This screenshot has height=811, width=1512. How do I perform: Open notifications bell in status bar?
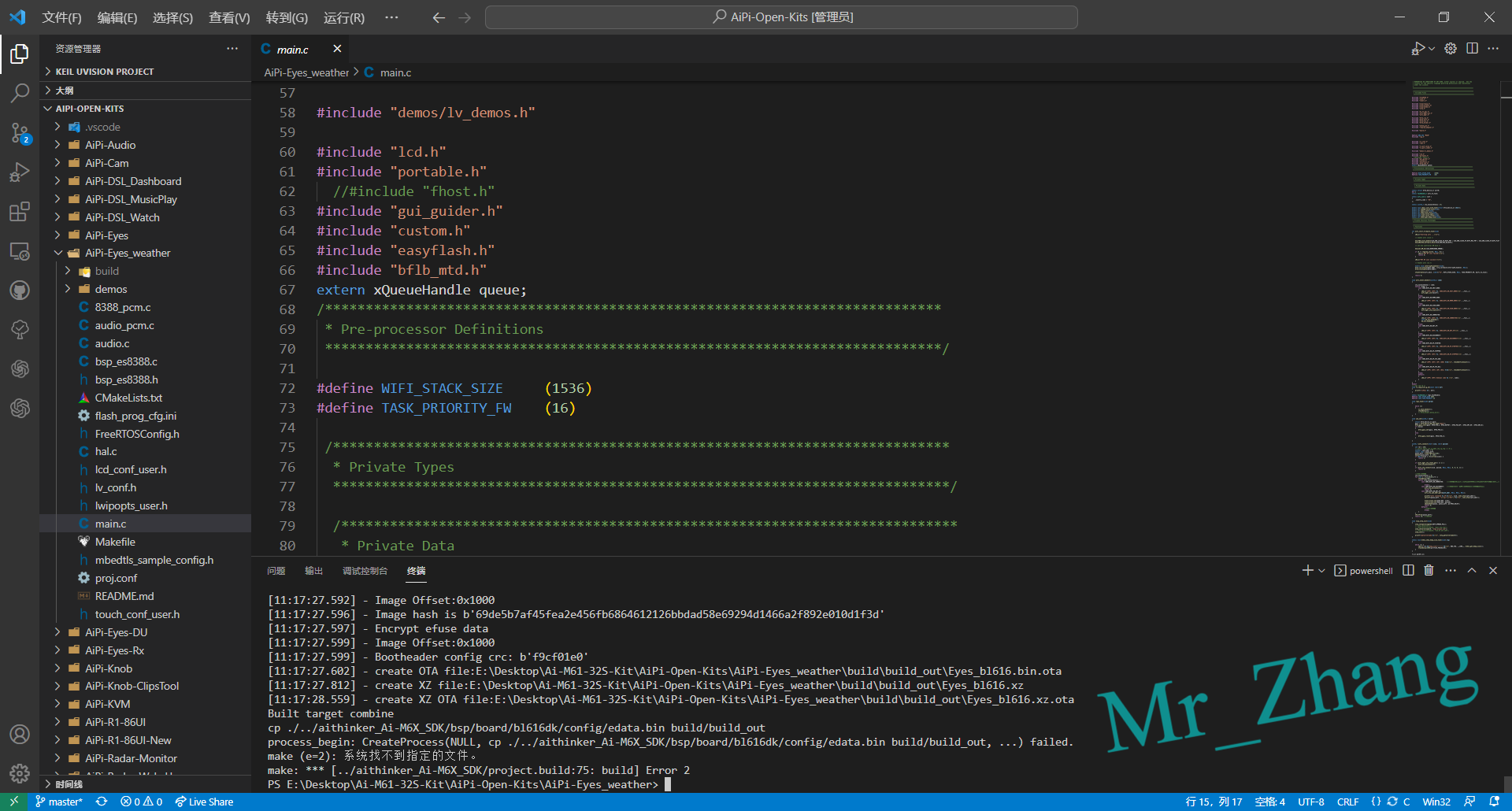(x=1495, y=802)
